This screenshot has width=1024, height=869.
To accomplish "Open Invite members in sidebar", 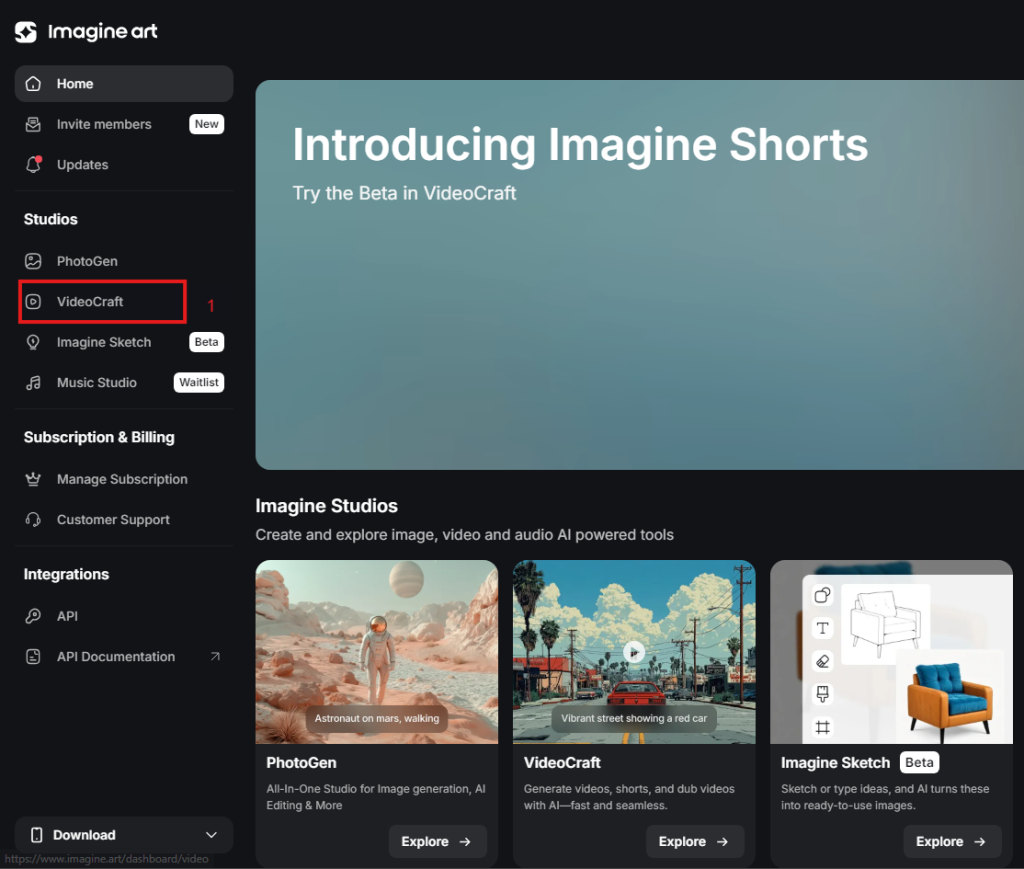I will [x=124, y=124].
